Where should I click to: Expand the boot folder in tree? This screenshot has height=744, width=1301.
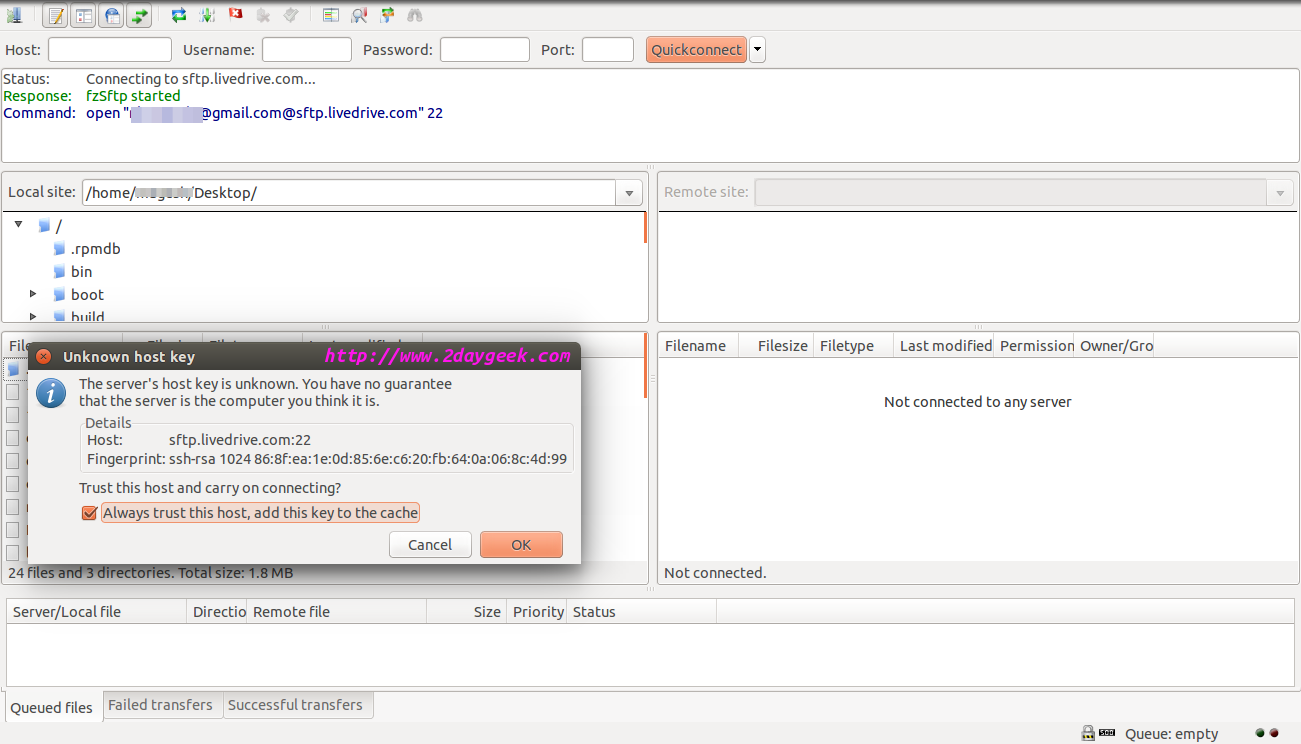pos(33,294)
